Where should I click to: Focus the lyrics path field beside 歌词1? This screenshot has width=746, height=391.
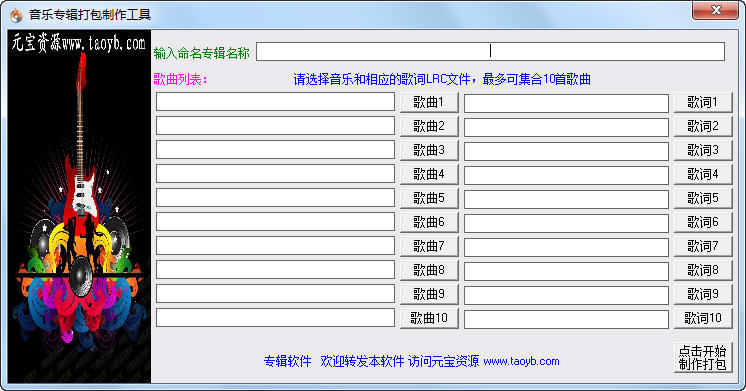click(566, 103)
